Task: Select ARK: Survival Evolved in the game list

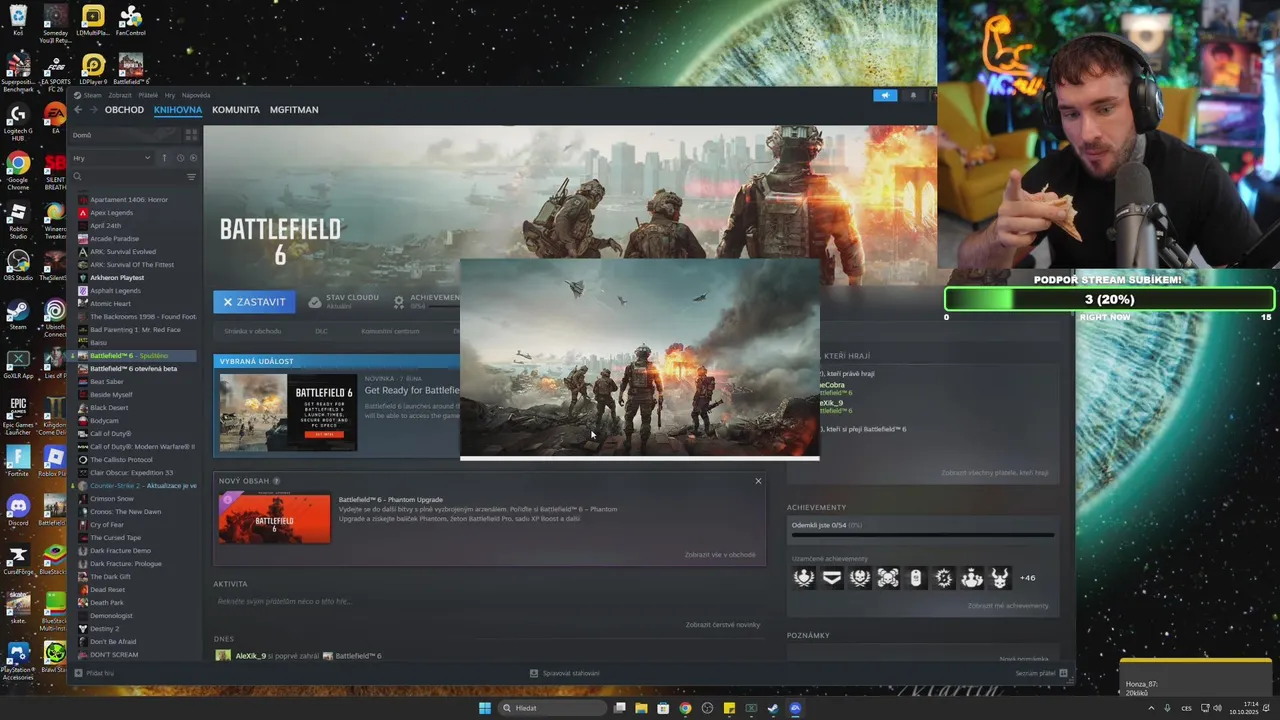Action: 123,252
